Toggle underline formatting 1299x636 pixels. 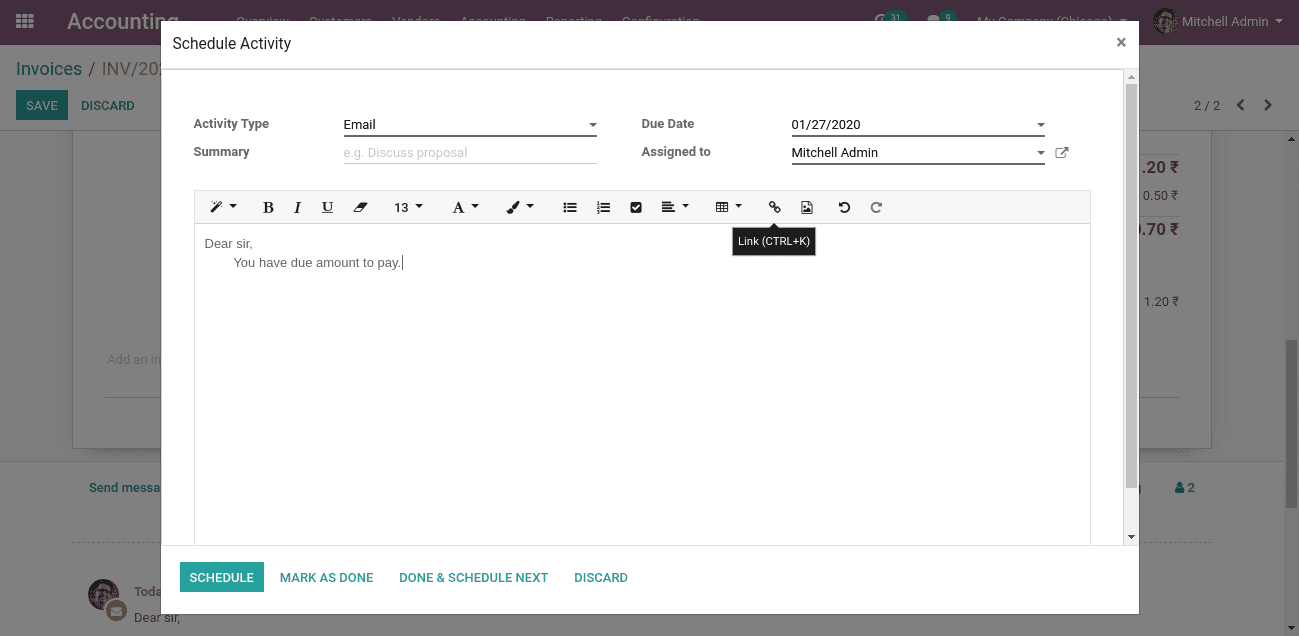(327, 207)
